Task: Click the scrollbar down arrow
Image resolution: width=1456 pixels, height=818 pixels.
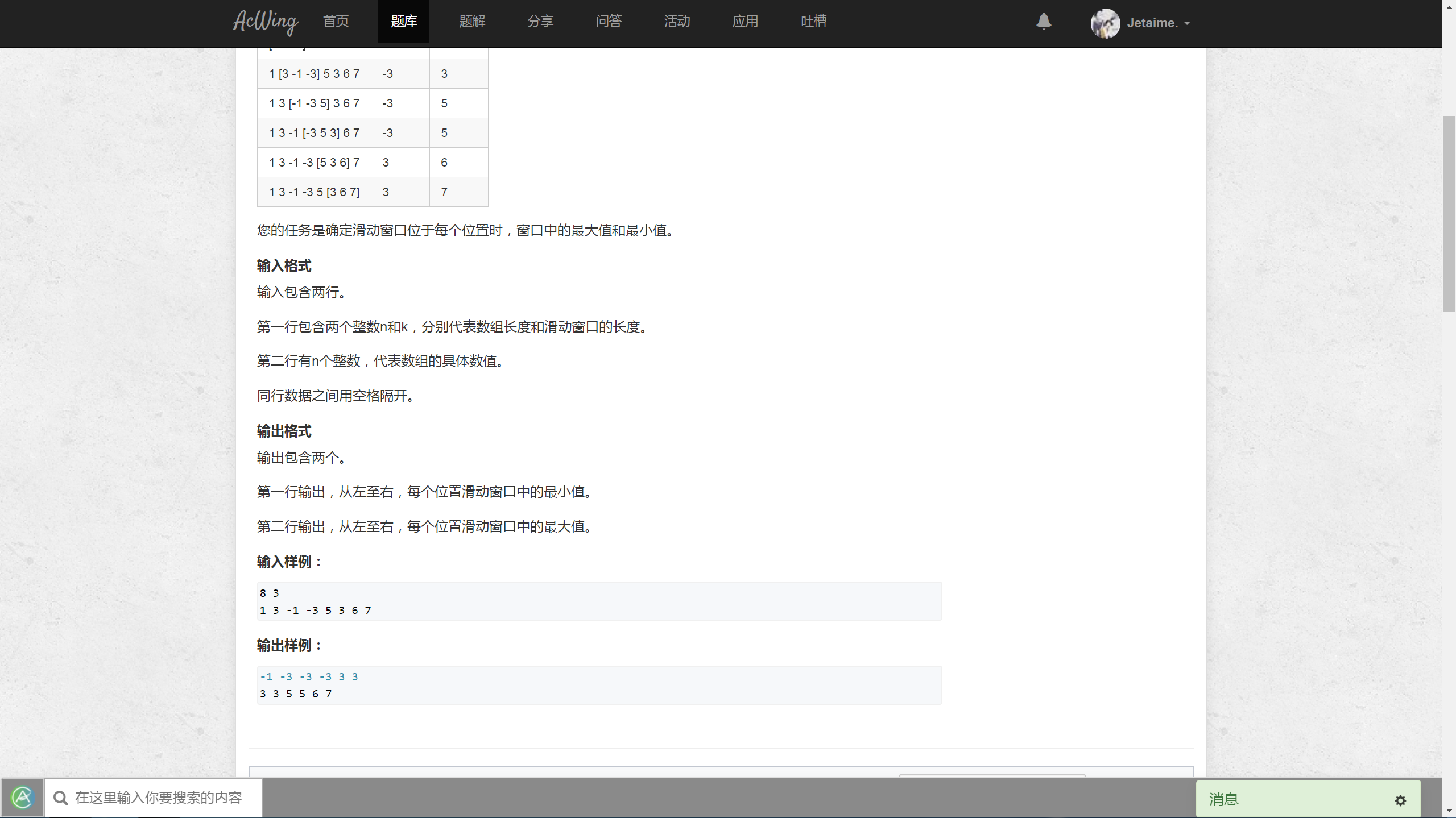Action: (1449, 811)
